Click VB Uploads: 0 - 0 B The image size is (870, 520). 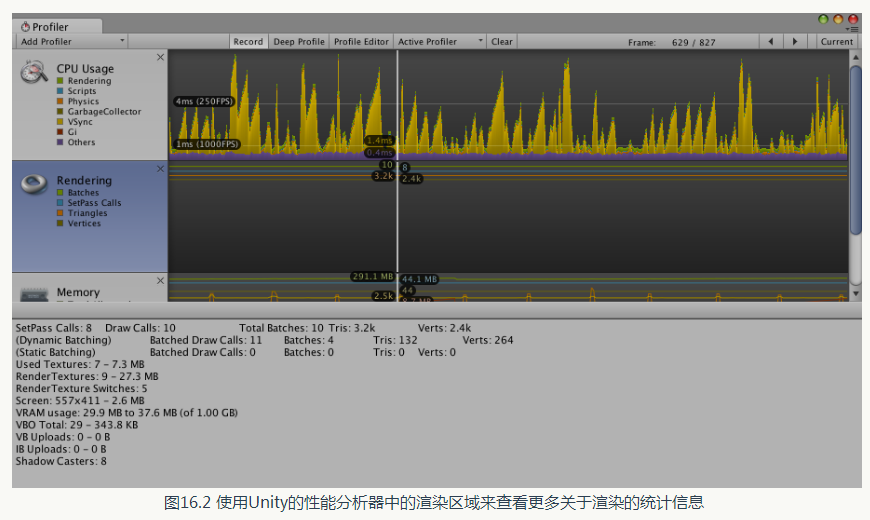(63, 437)
